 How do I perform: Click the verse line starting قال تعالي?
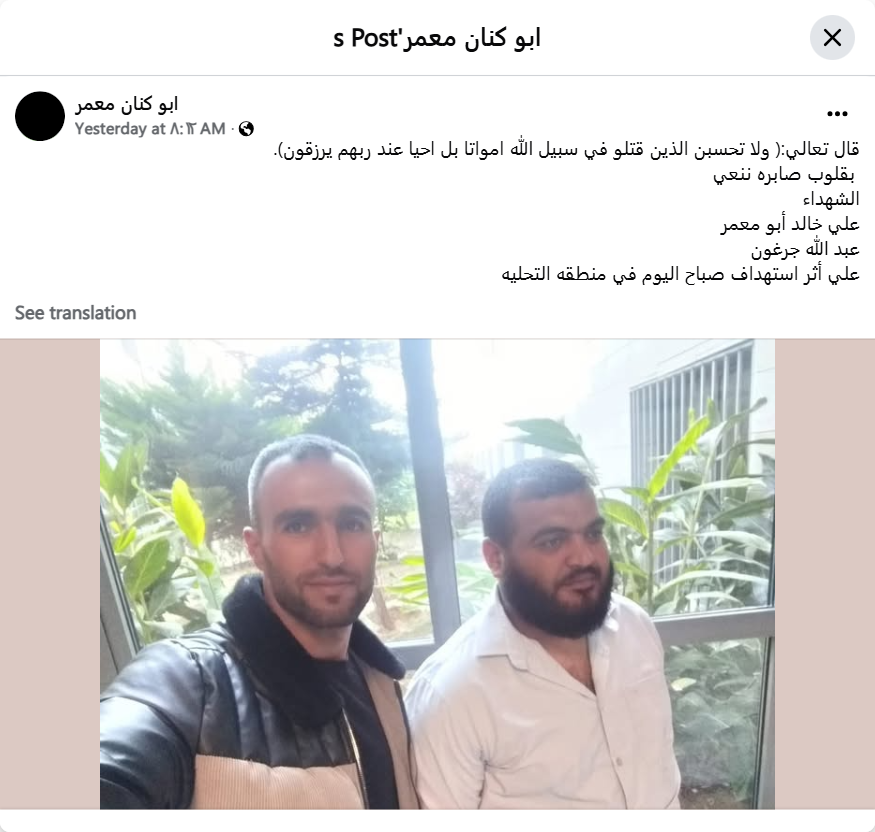click(x=566, y=150)
